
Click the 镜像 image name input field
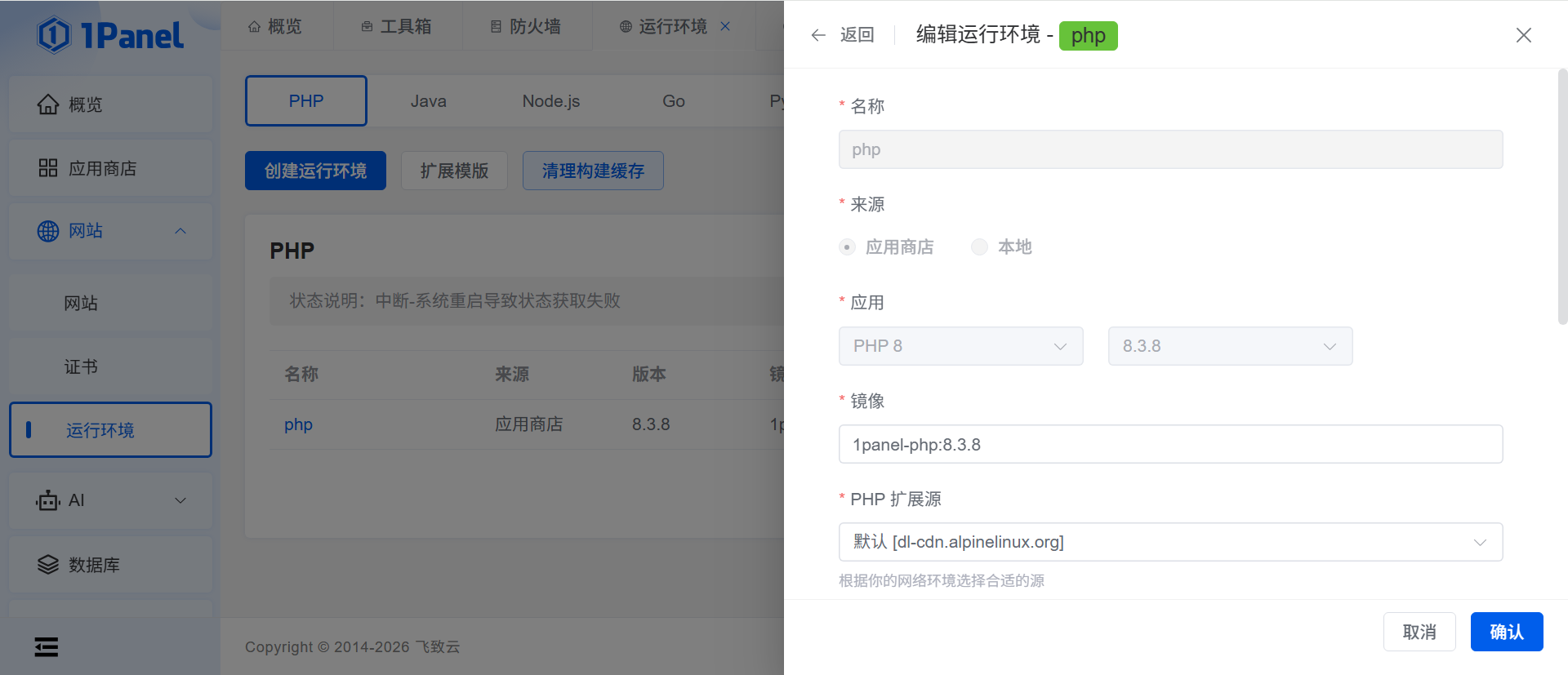[1169, 444]
